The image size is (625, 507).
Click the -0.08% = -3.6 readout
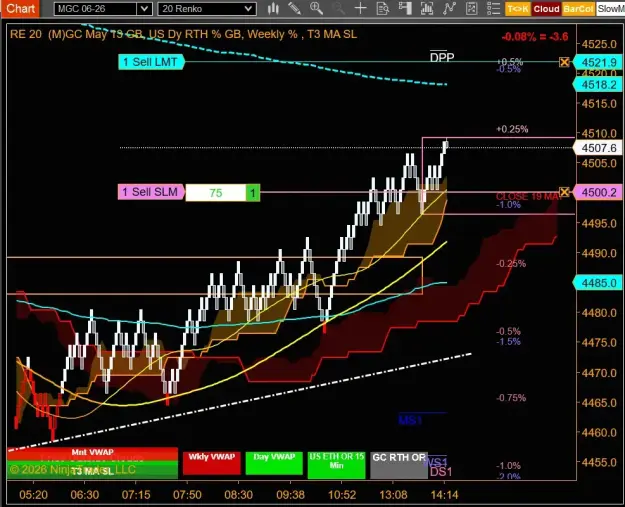(535, 37)
